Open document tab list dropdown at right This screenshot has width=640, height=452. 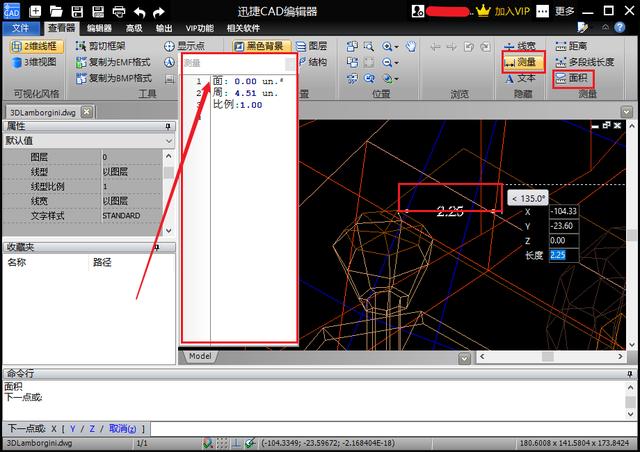(627, 111)
